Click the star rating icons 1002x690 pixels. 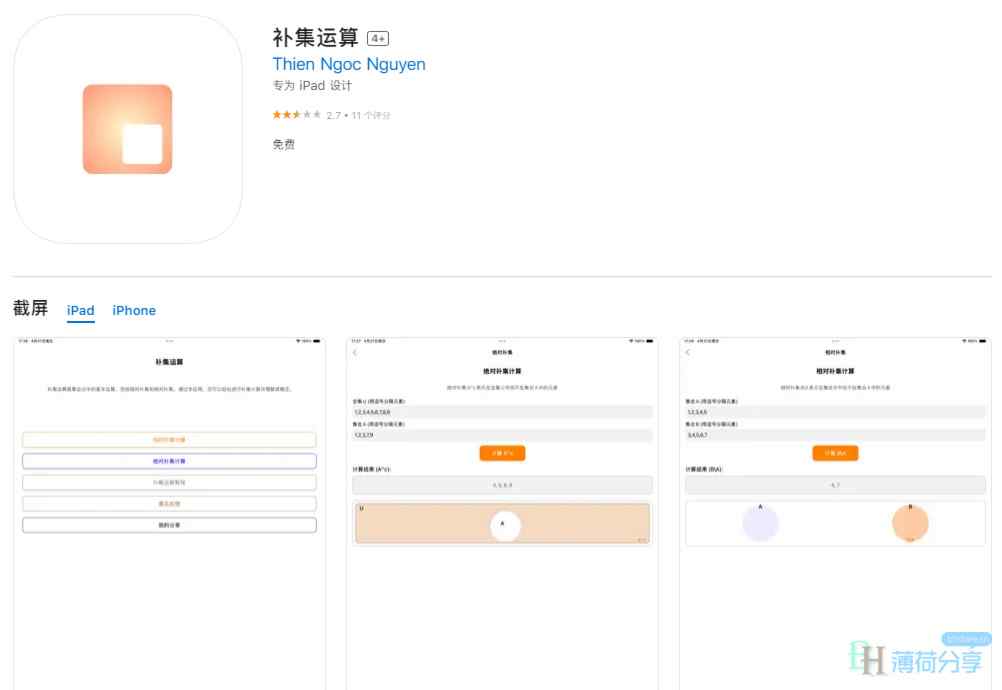pyautogui.click(x=296, y=115)
